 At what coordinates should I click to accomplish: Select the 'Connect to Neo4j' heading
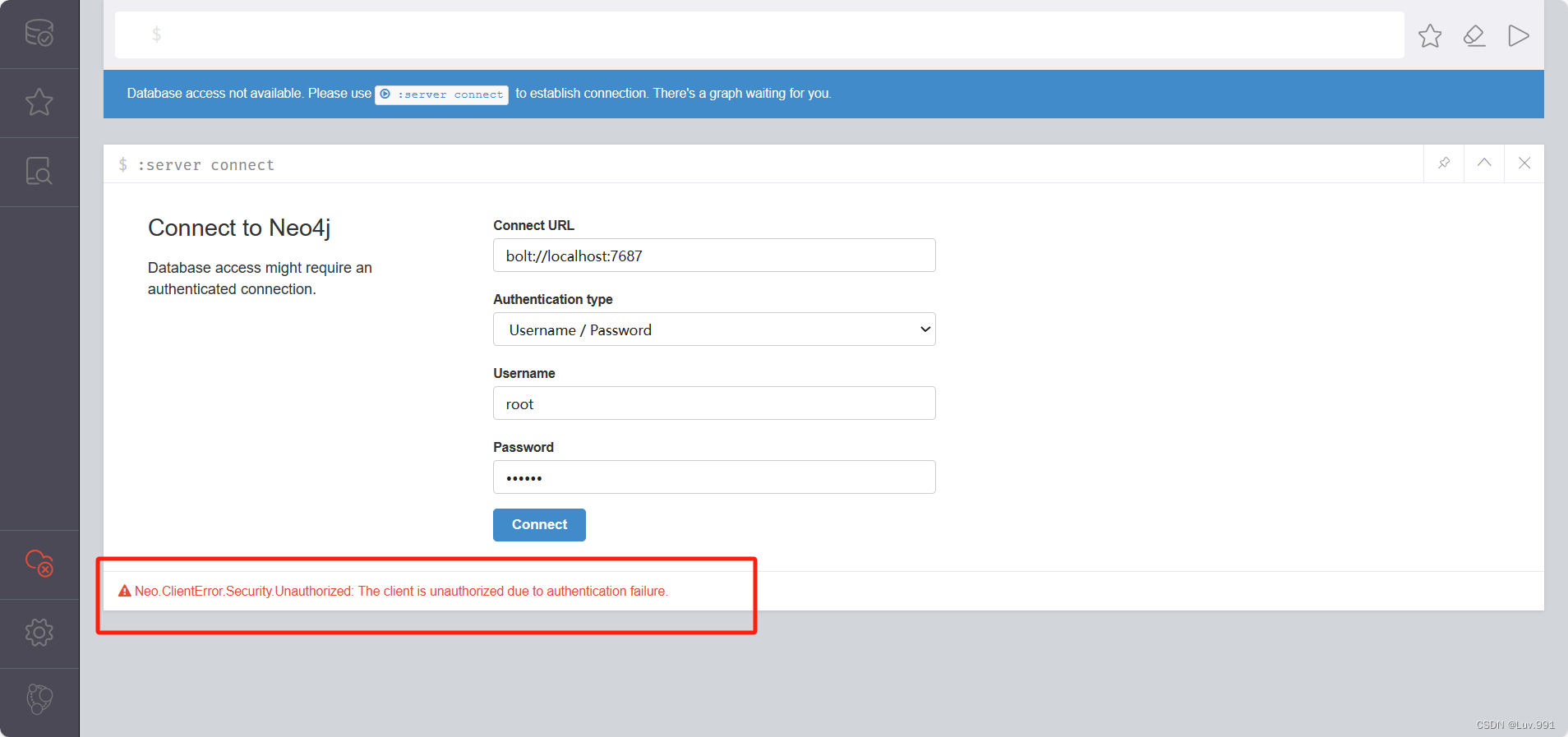(x=239, y=228)
